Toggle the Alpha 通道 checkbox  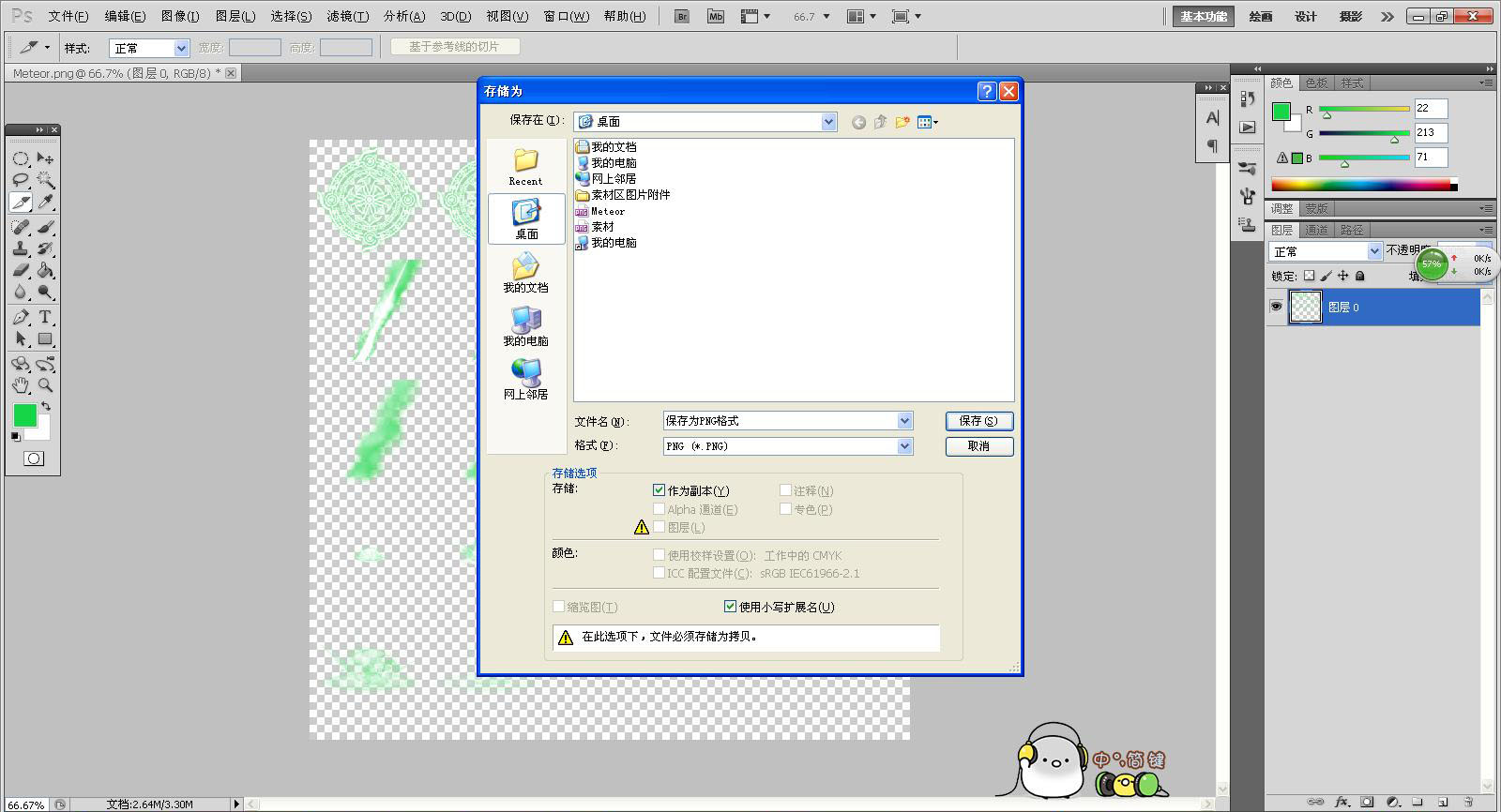coord(659,509)
